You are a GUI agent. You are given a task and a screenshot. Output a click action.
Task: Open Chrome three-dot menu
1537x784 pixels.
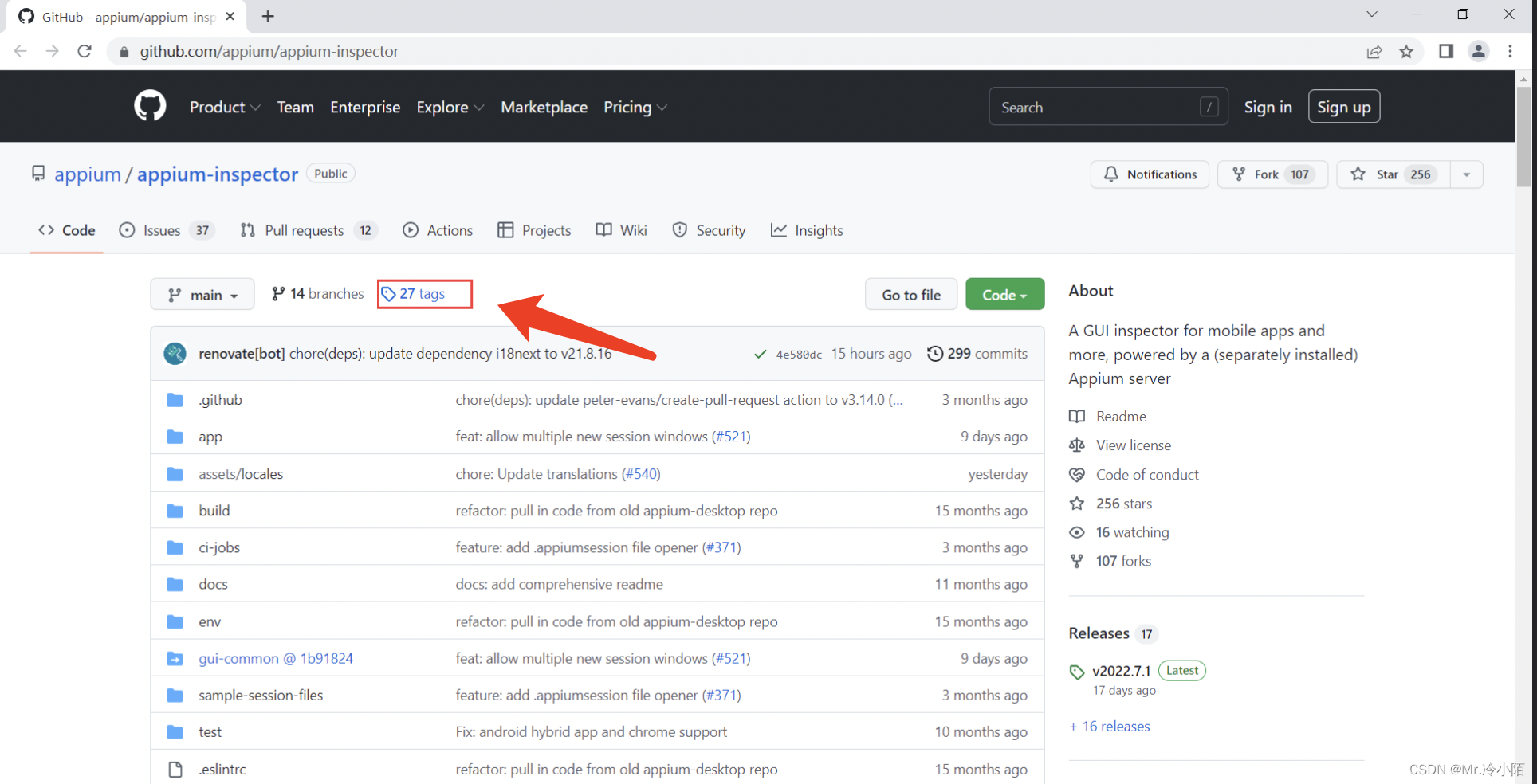(1511, 51)
